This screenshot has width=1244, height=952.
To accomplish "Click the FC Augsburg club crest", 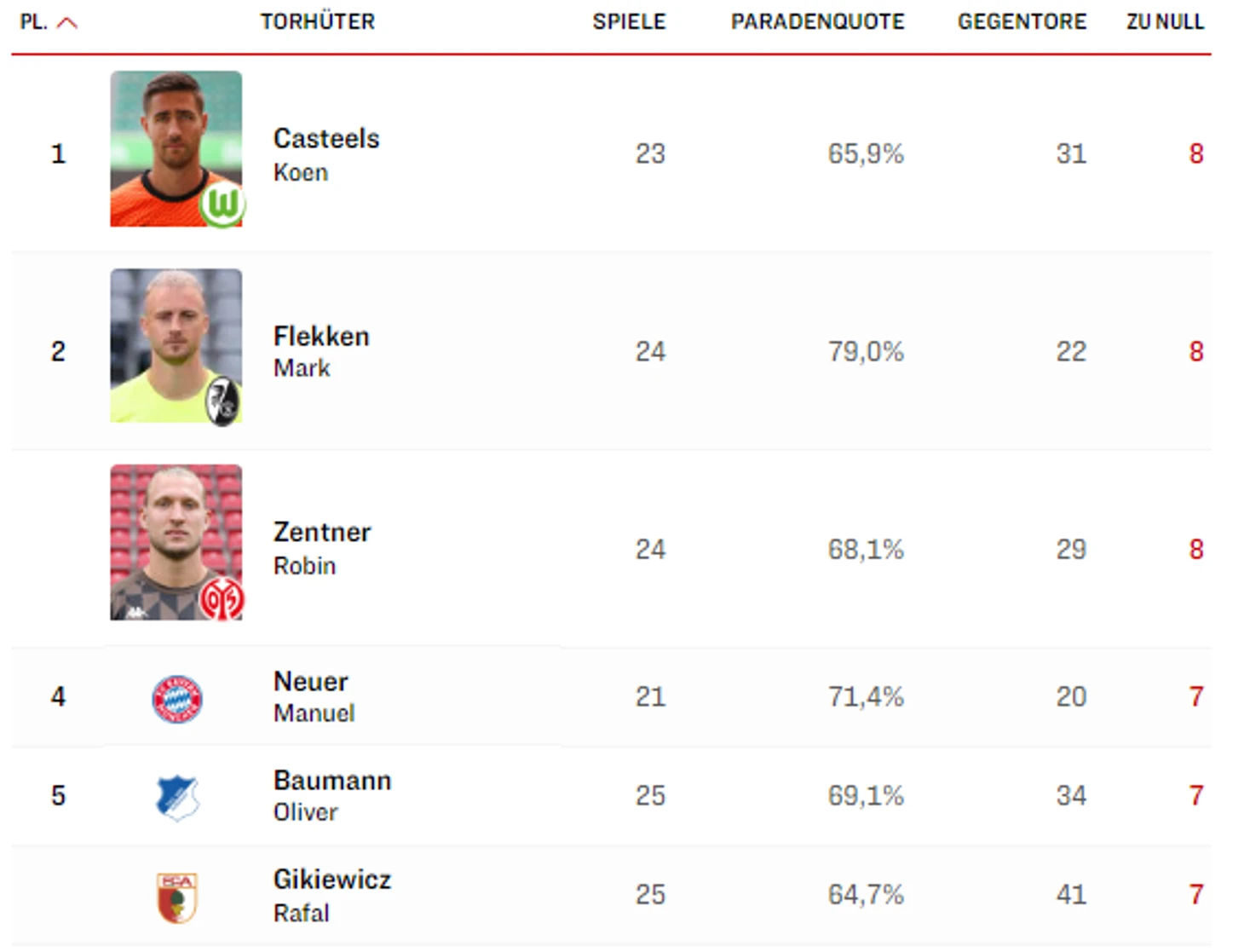I will point(177,897).
